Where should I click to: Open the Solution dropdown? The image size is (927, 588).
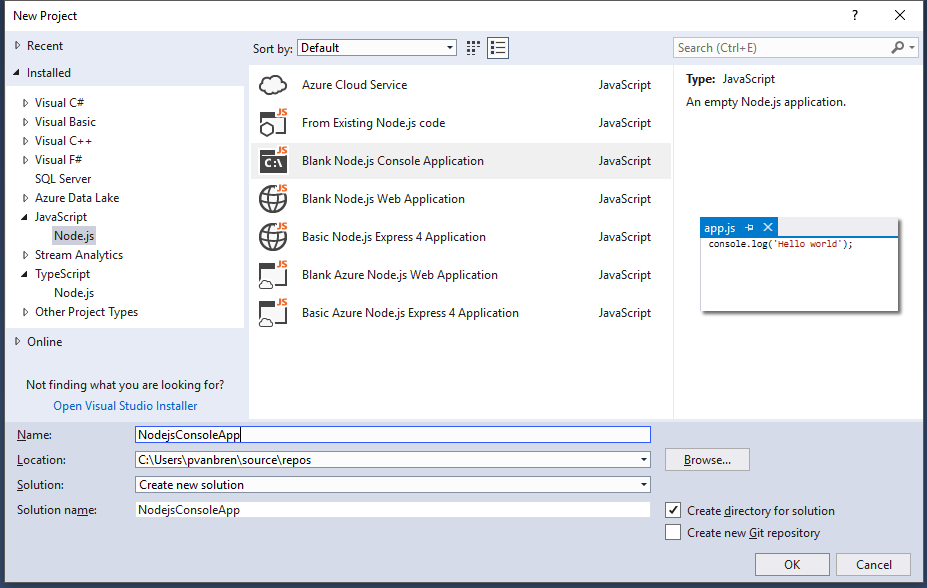393,485
